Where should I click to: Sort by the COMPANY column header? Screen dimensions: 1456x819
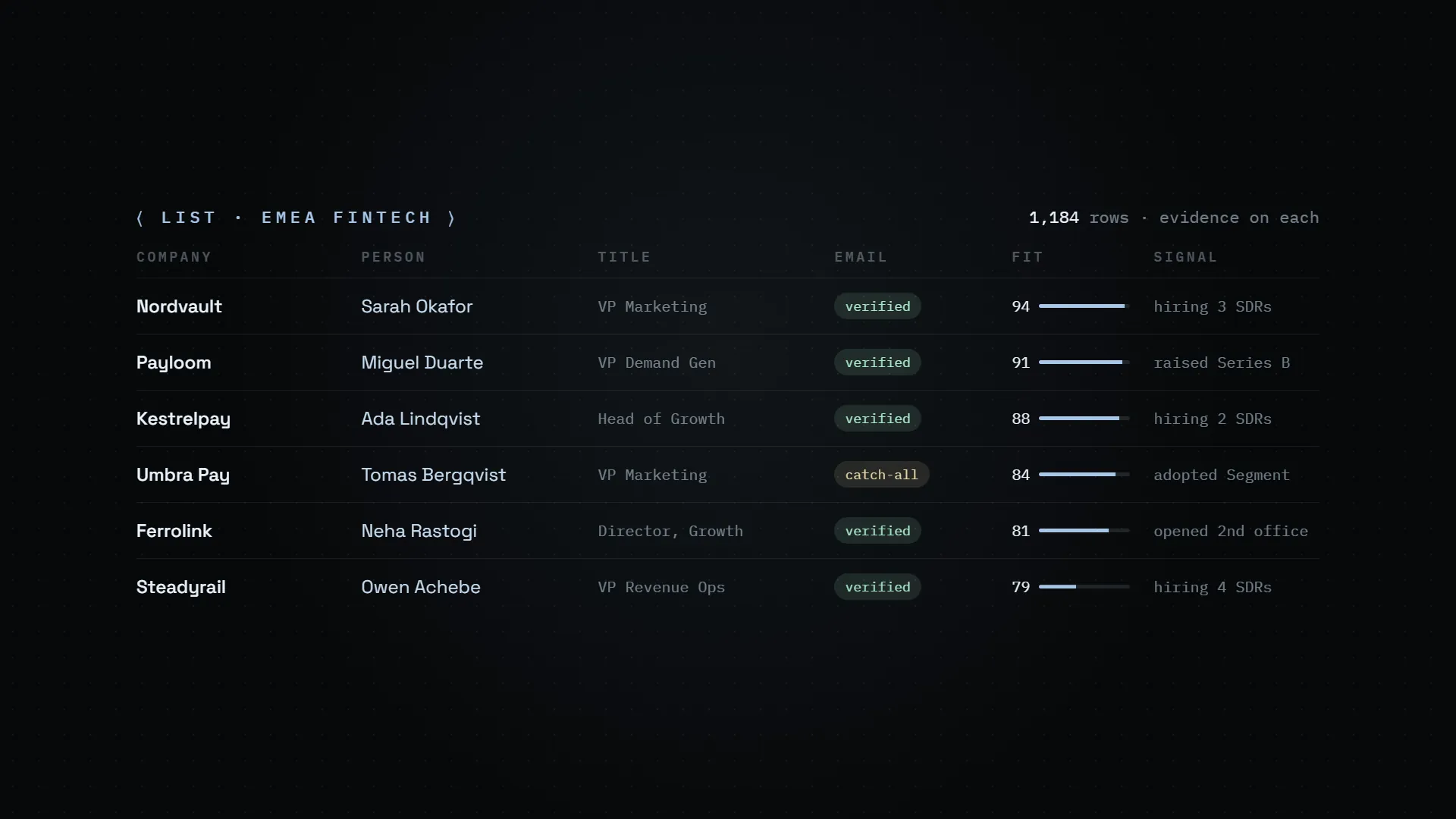(x=174, y=257)
